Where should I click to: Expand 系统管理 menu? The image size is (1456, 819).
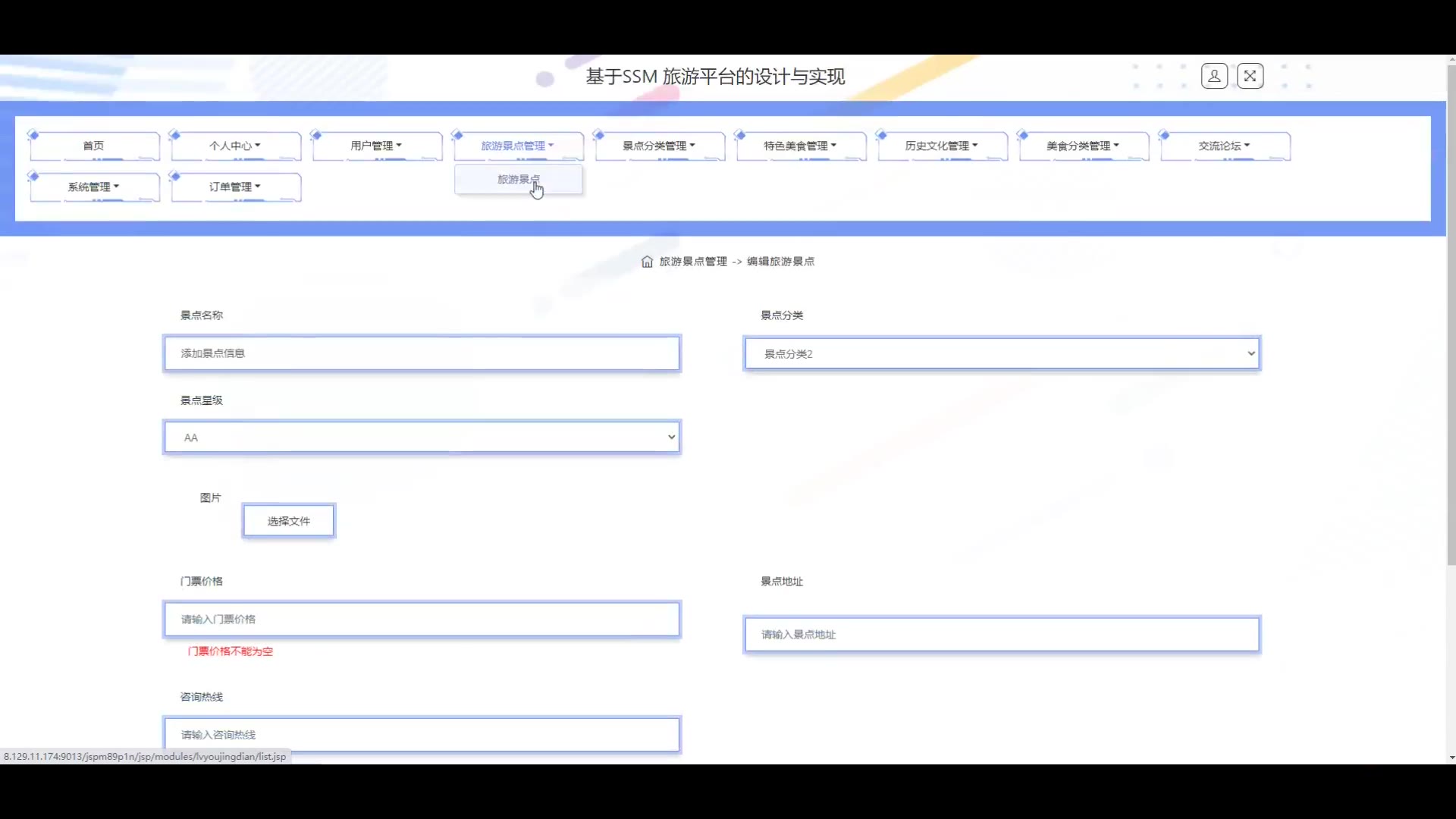coord(93,187)
